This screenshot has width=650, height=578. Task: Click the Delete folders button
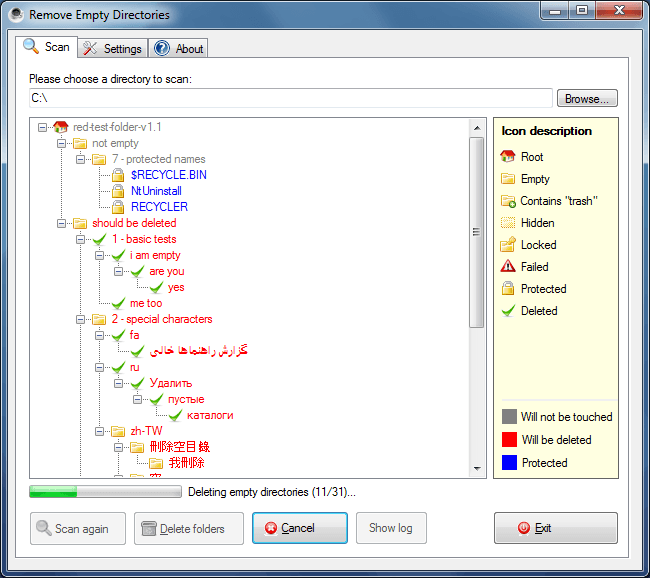click(189, 528)
